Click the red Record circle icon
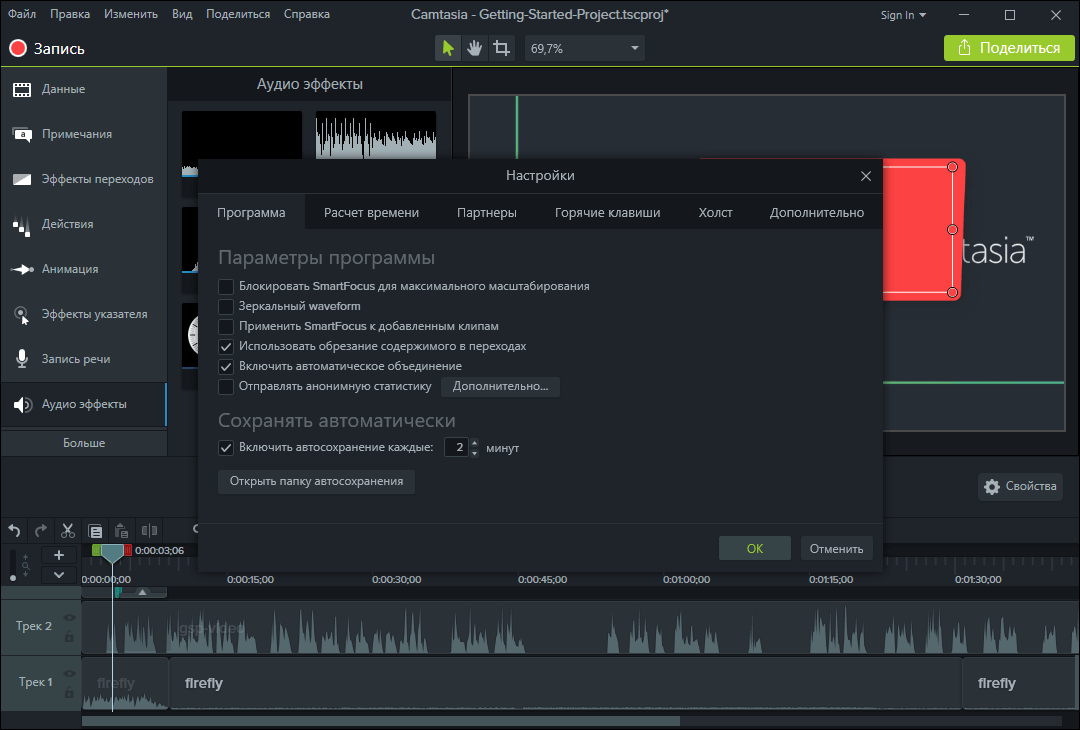Viewport: 1080px width, 730px height. [x=18, y=48]
